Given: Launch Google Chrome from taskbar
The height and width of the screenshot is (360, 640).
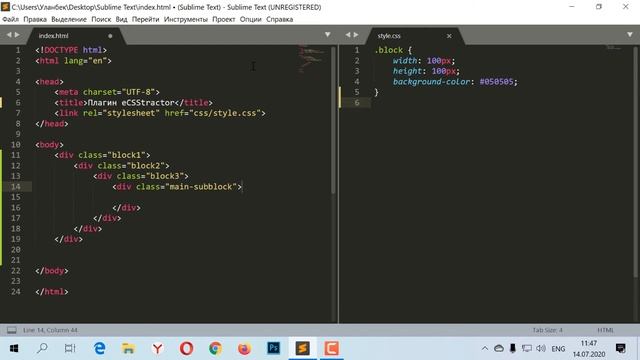Looking at the screenshot, I should [216, 348].
